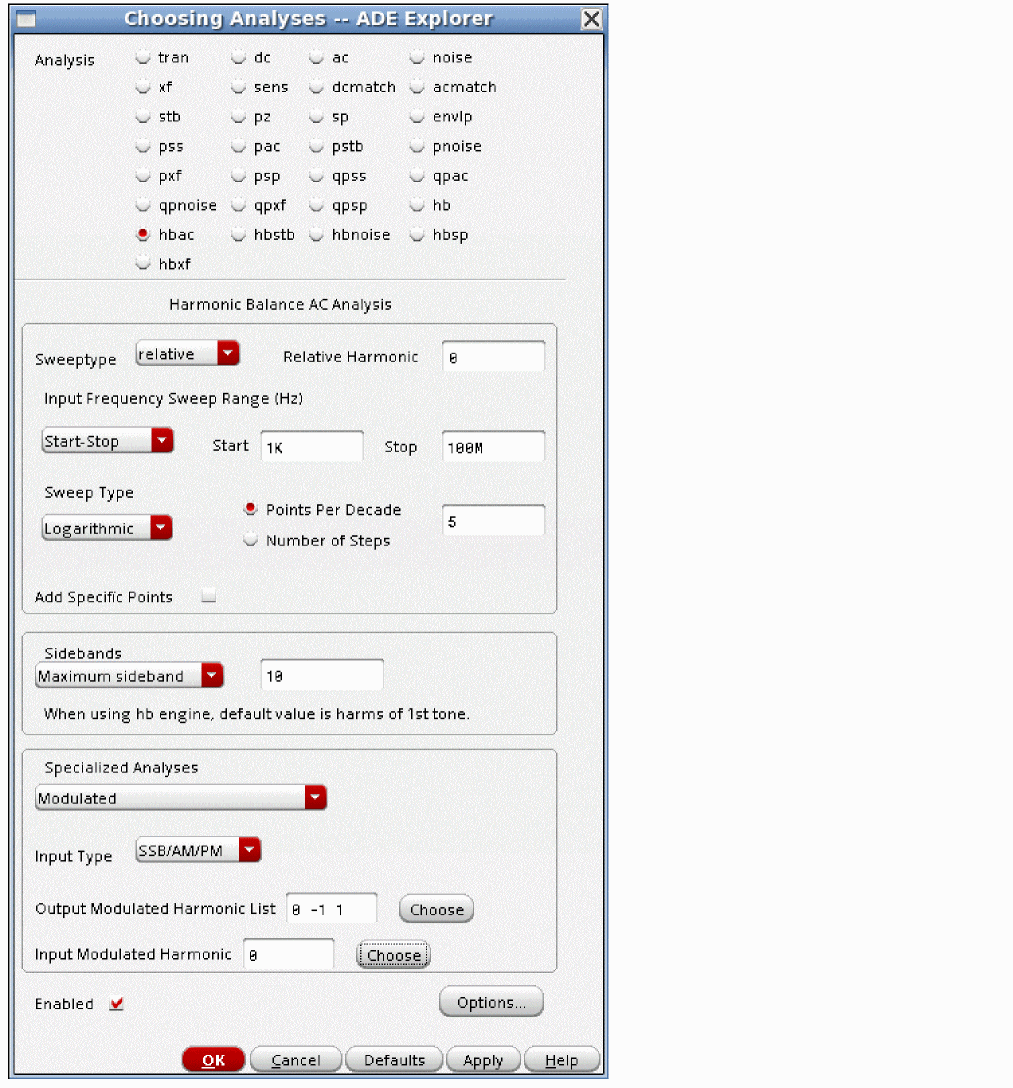
Task: Select the hbac analysis radio button
Action: pyautogui.click(x=143, y=235)
